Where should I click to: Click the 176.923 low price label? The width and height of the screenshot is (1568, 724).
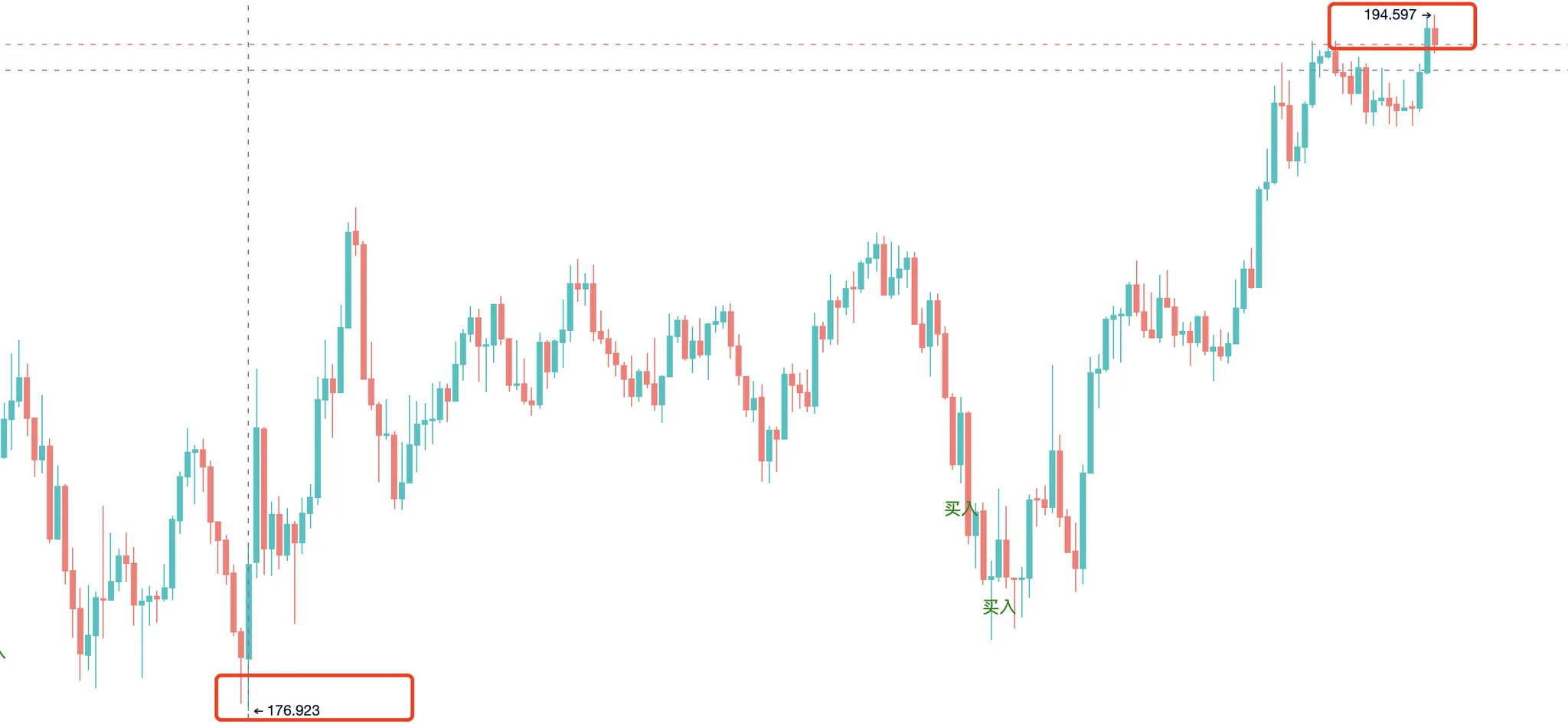pyautogui.click(x=293, y=710)
